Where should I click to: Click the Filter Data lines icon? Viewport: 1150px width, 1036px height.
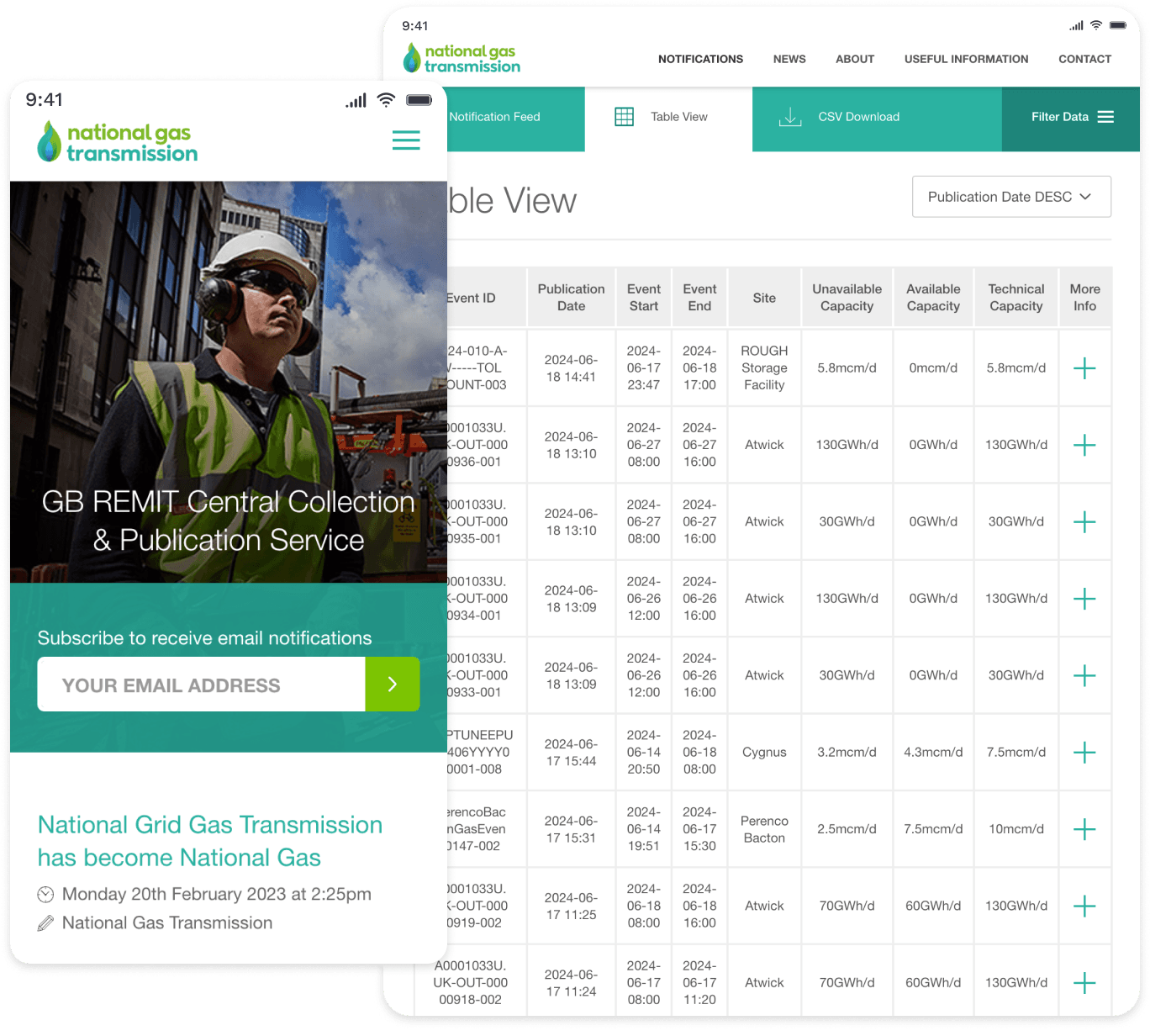pyautogui.click(x=1105, y=117)
